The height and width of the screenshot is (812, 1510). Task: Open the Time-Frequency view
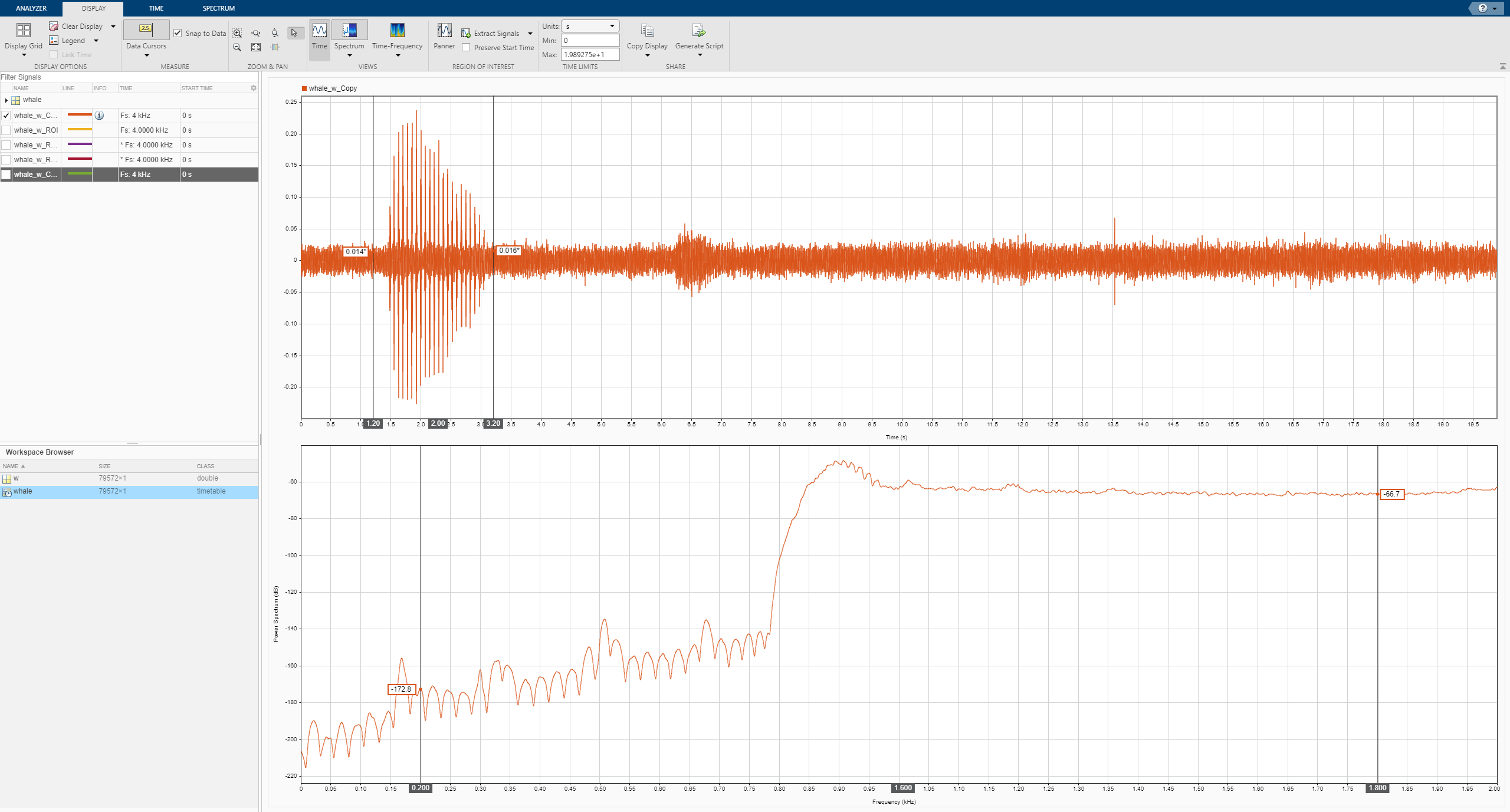(x=397, y=31)
